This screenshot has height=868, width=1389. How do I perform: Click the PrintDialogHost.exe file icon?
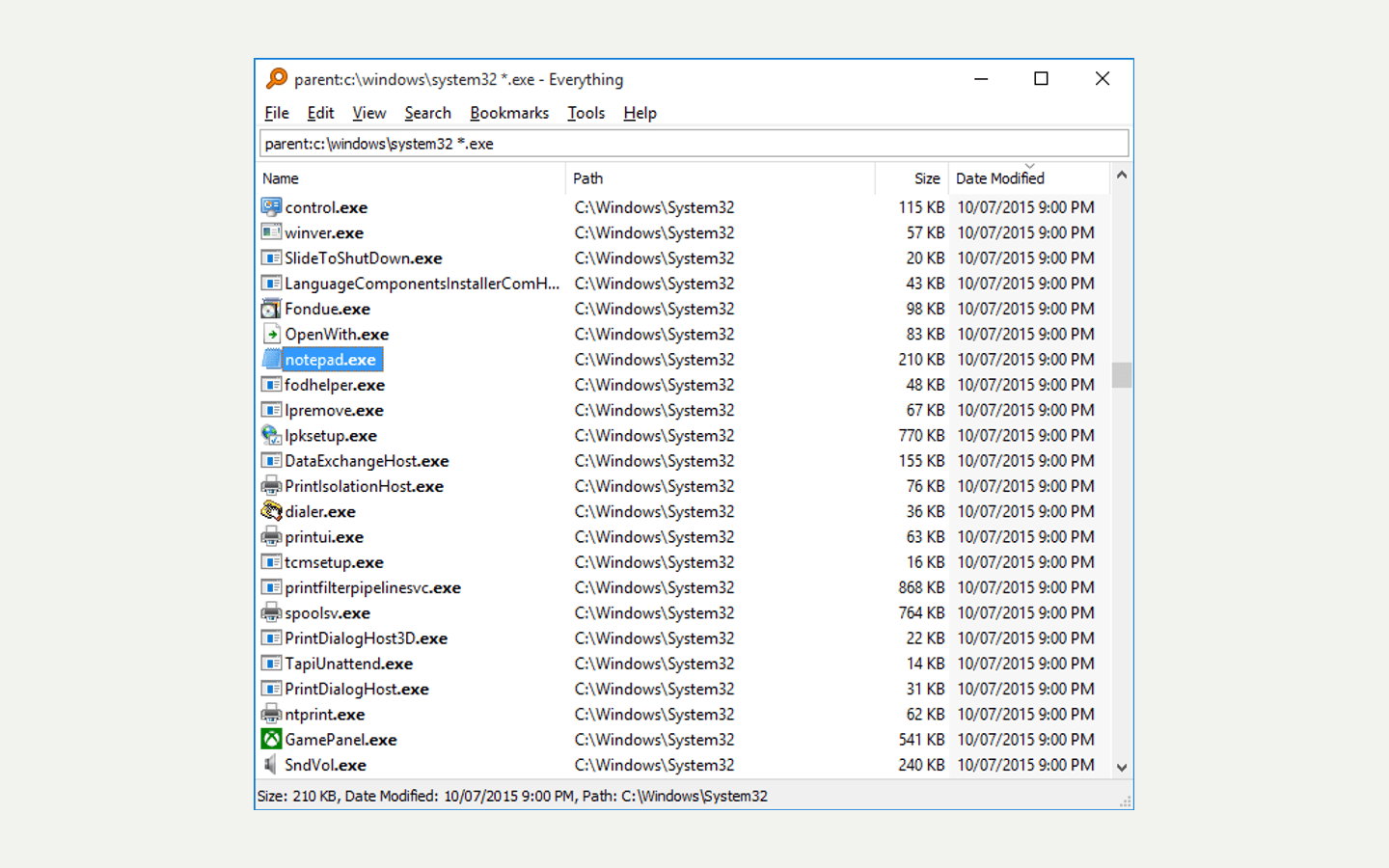[x=271, y=690]
